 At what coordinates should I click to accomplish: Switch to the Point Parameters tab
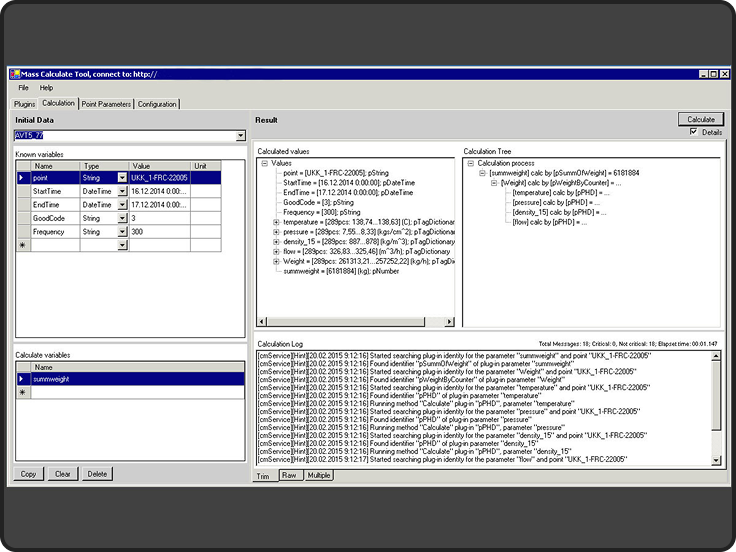(x=106, y=104)
